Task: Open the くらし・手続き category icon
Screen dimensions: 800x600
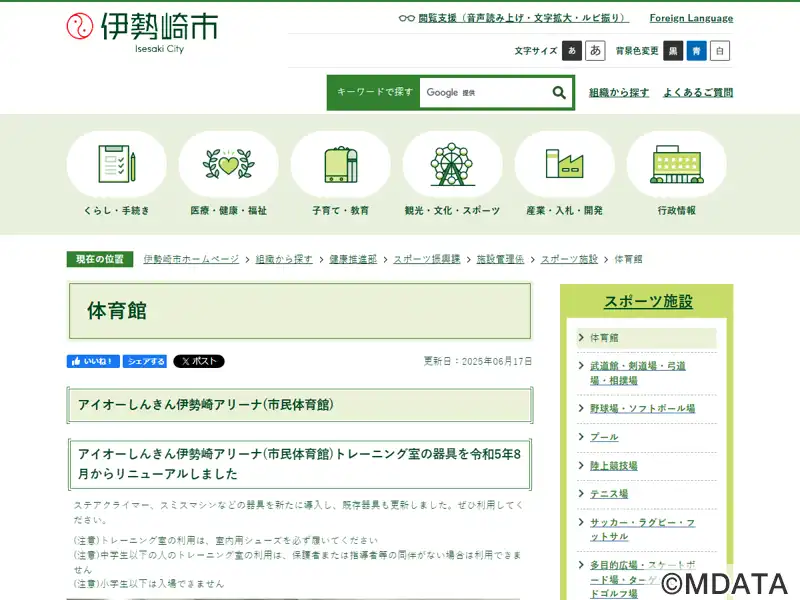Action: (x=117, y=165)
